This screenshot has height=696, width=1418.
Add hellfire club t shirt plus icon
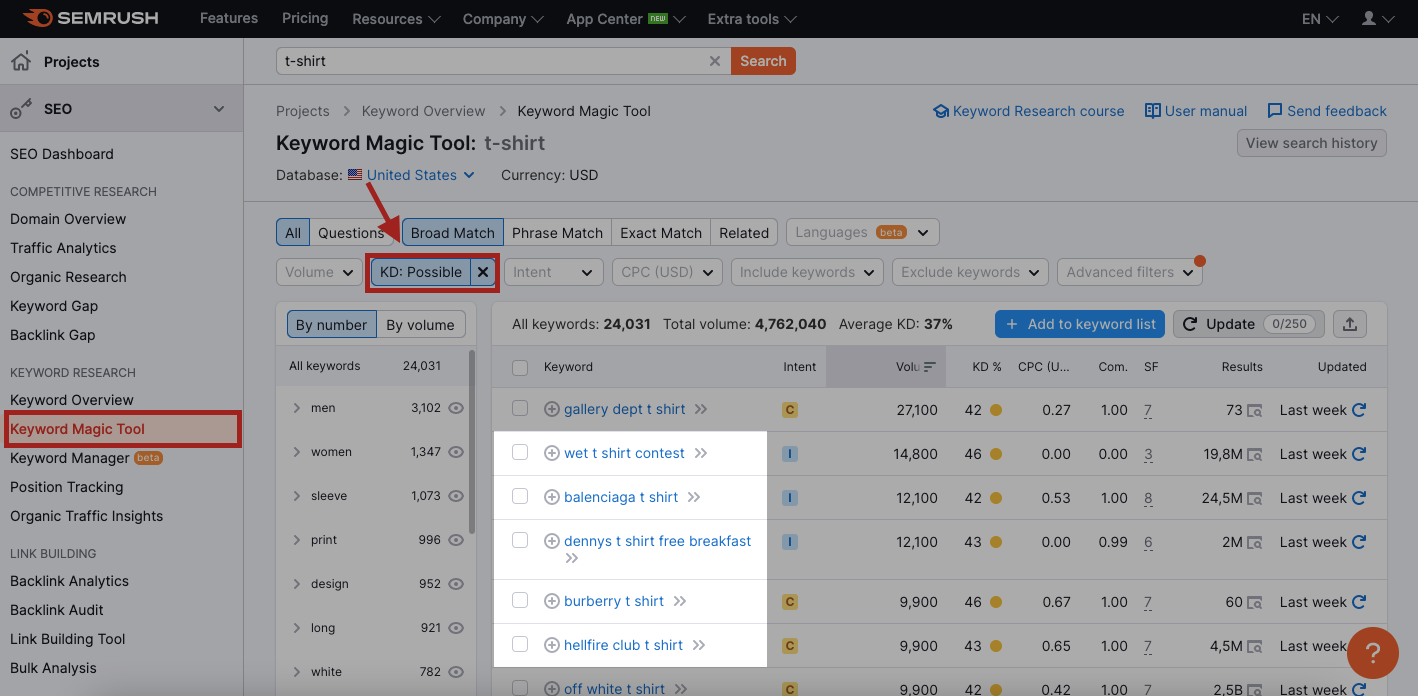551,645
